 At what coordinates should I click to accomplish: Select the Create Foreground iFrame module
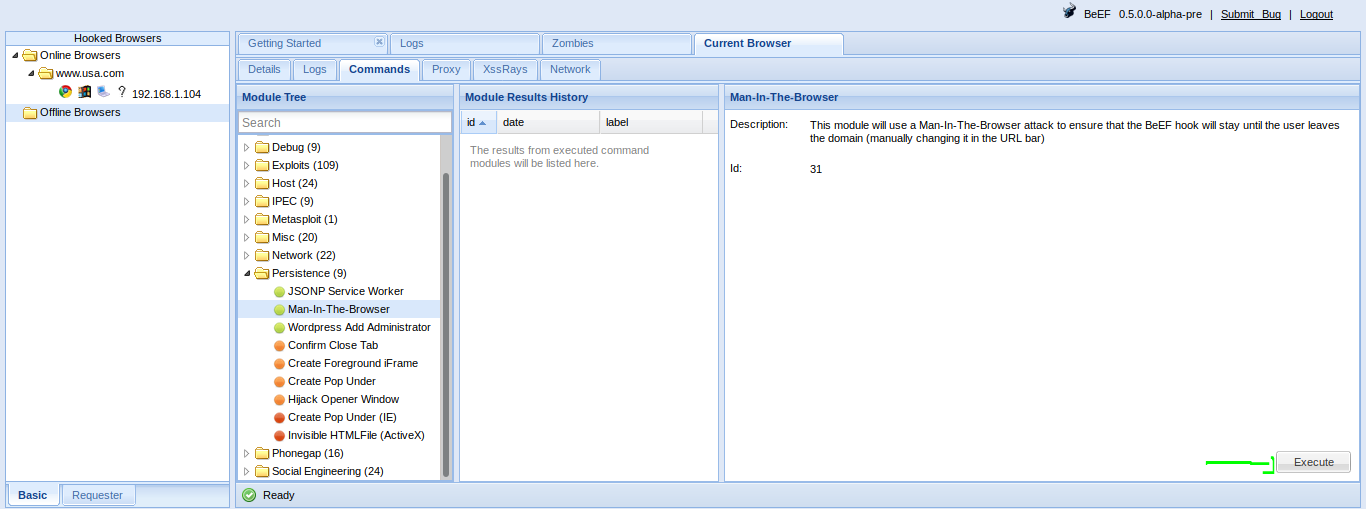[353, 364]
